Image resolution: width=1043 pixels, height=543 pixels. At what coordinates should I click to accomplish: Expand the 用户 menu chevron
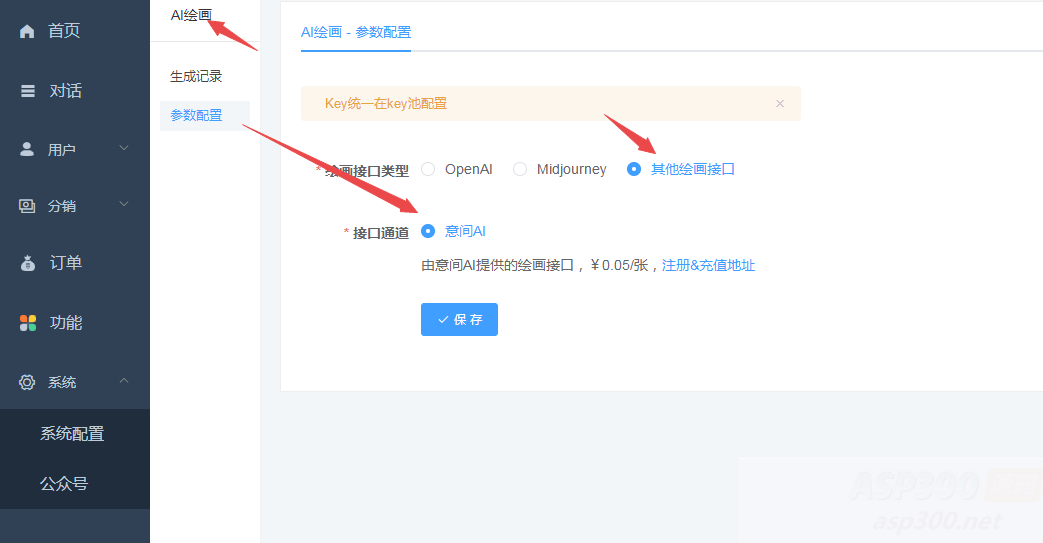click(x=124, y=149)
